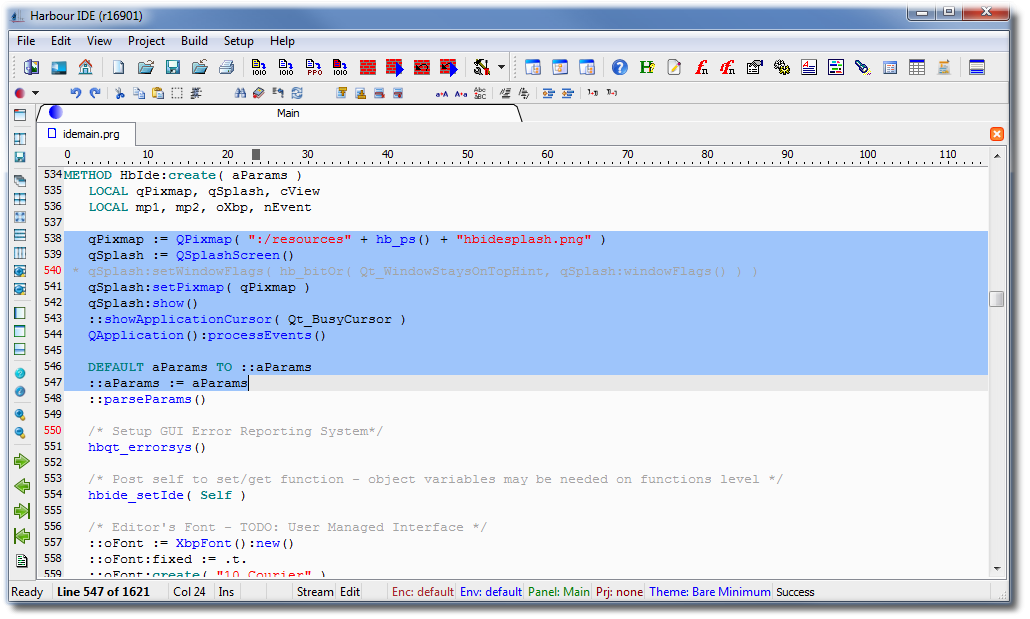Click the print icon in toolbar
This screenshot has width=1030, height=619.
click(x=227, y=67)
